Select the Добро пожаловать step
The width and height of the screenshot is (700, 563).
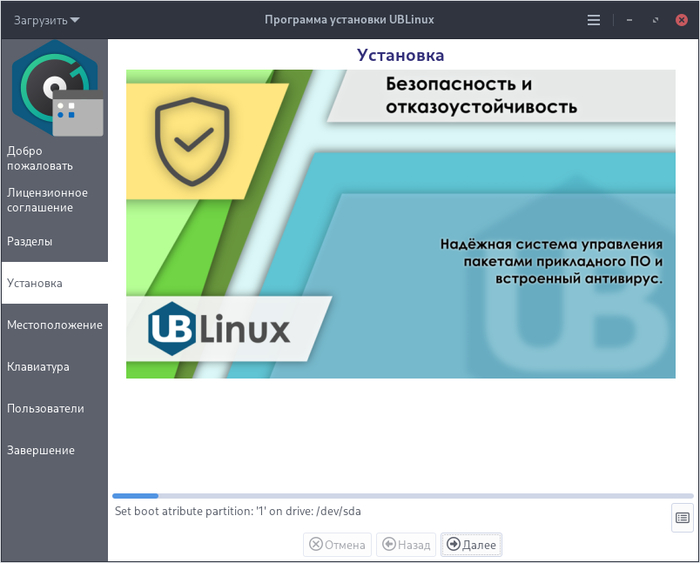coord(54,158)
